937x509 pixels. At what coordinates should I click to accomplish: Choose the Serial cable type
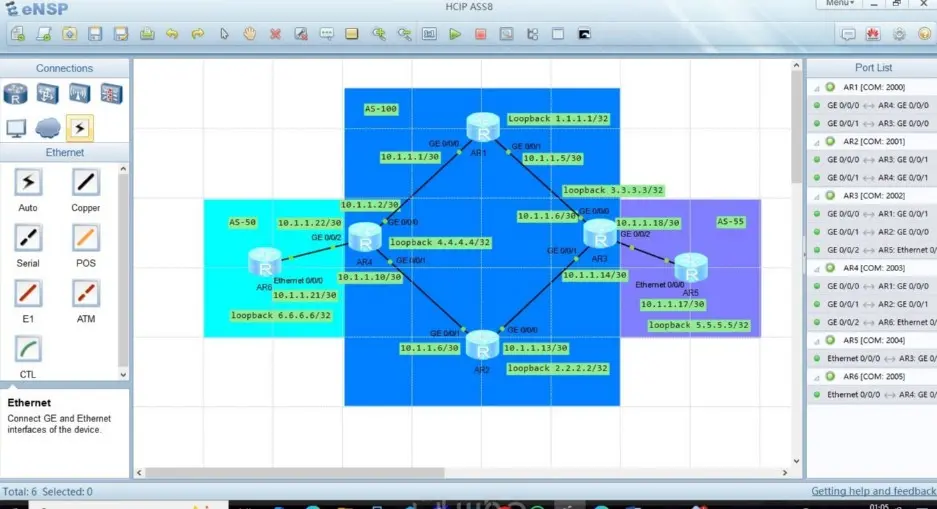(28, 238)
